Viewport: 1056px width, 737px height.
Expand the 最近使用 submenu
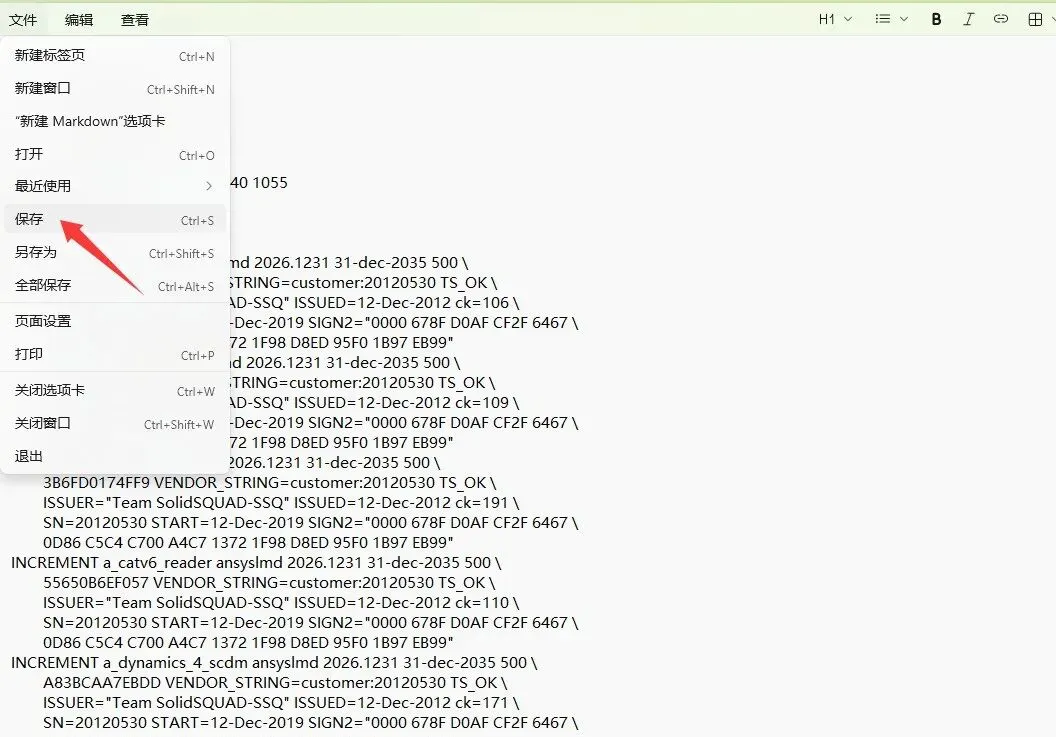click(115, 186)
